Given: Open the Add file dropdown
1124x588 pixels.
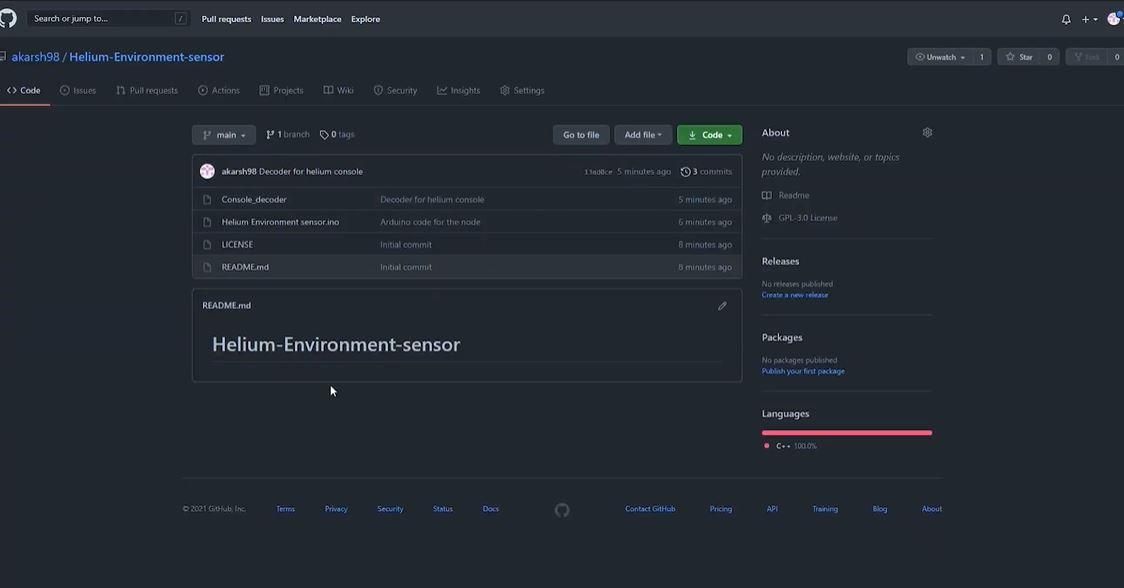Looking at the screenshot, I should [x=643, y=135].
